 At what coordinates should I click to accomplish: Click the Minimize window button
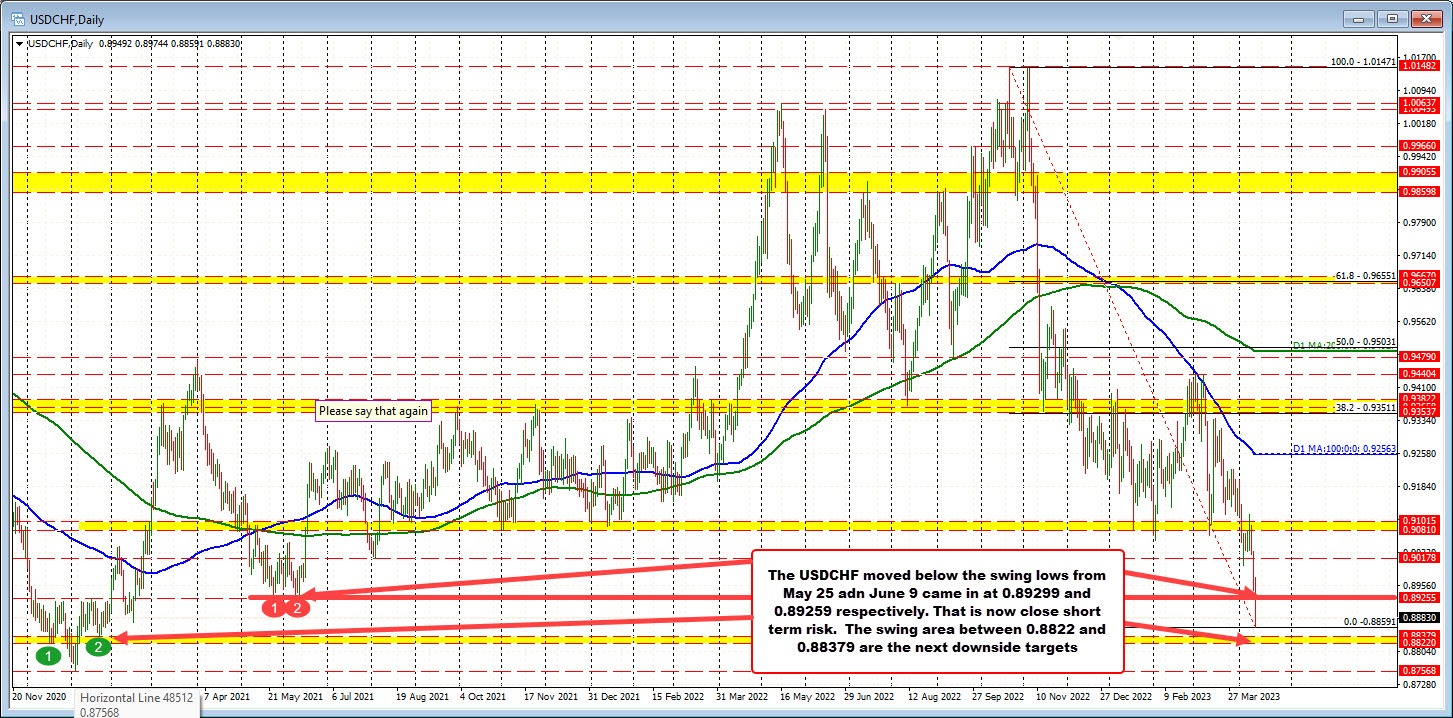tap(1357, 18)
